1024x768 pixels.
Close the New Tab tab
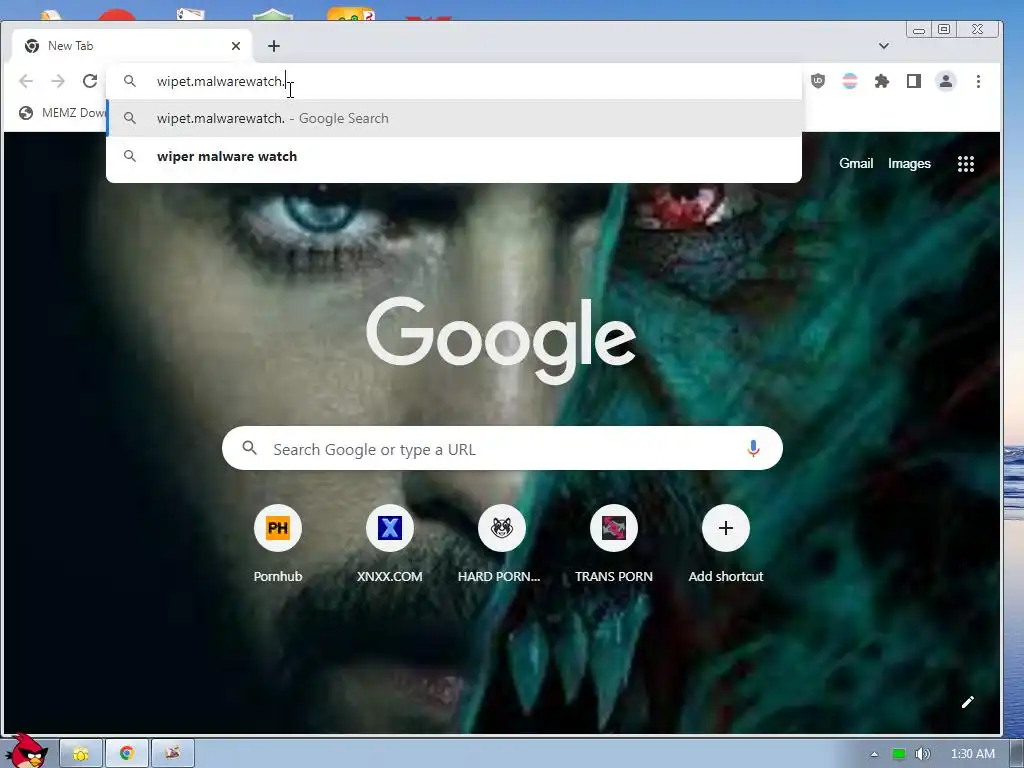tap(236, 46)
